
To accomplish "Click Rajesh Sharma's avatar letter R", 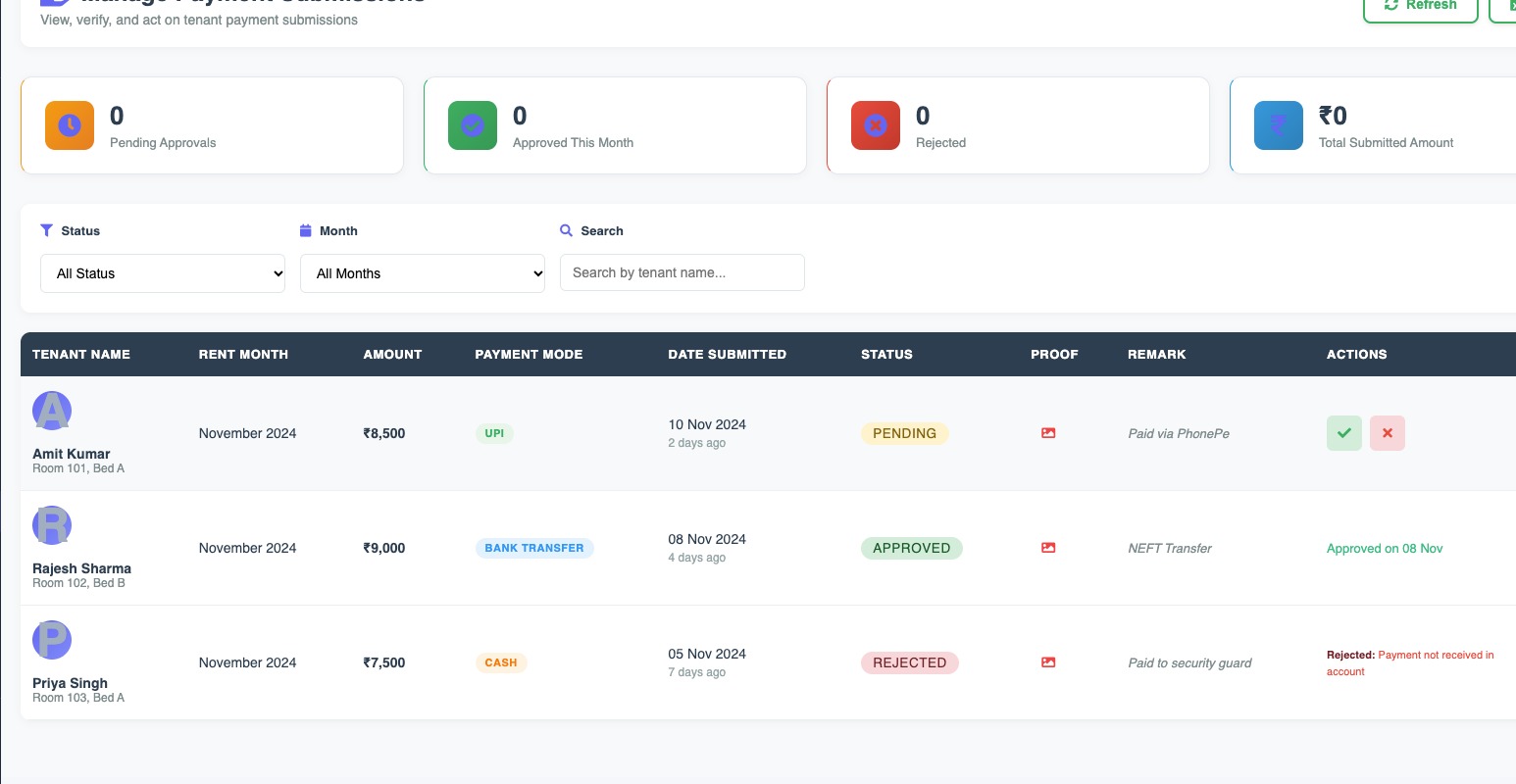I will 52,525.
